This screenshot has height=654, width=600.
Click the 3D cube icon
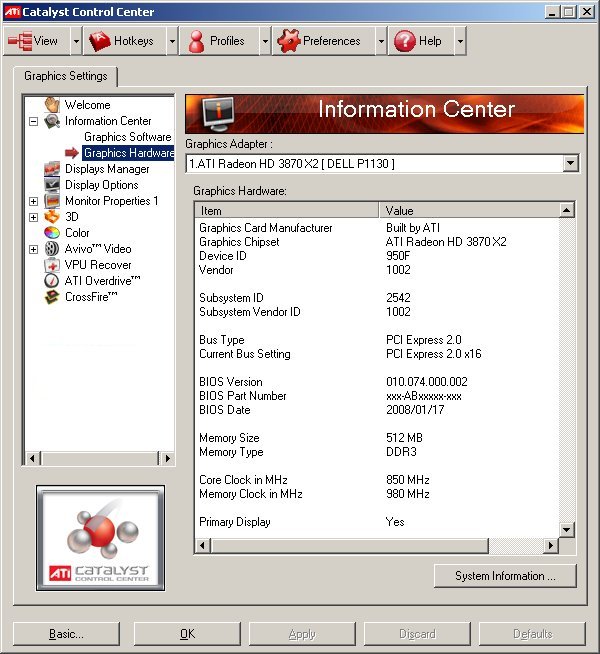pos(52,216)
